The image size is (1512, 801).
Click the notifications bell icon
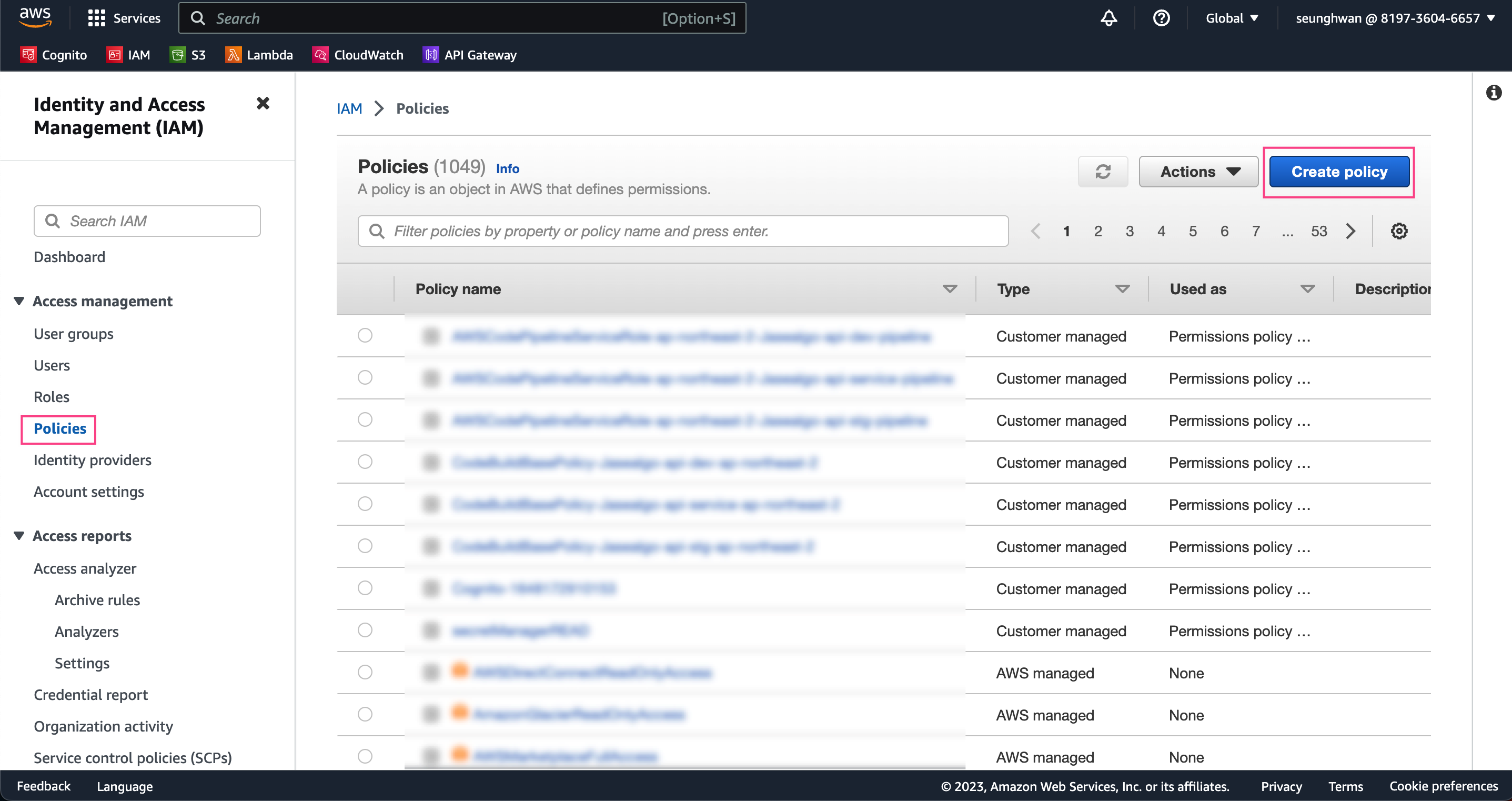(1108, 18)
